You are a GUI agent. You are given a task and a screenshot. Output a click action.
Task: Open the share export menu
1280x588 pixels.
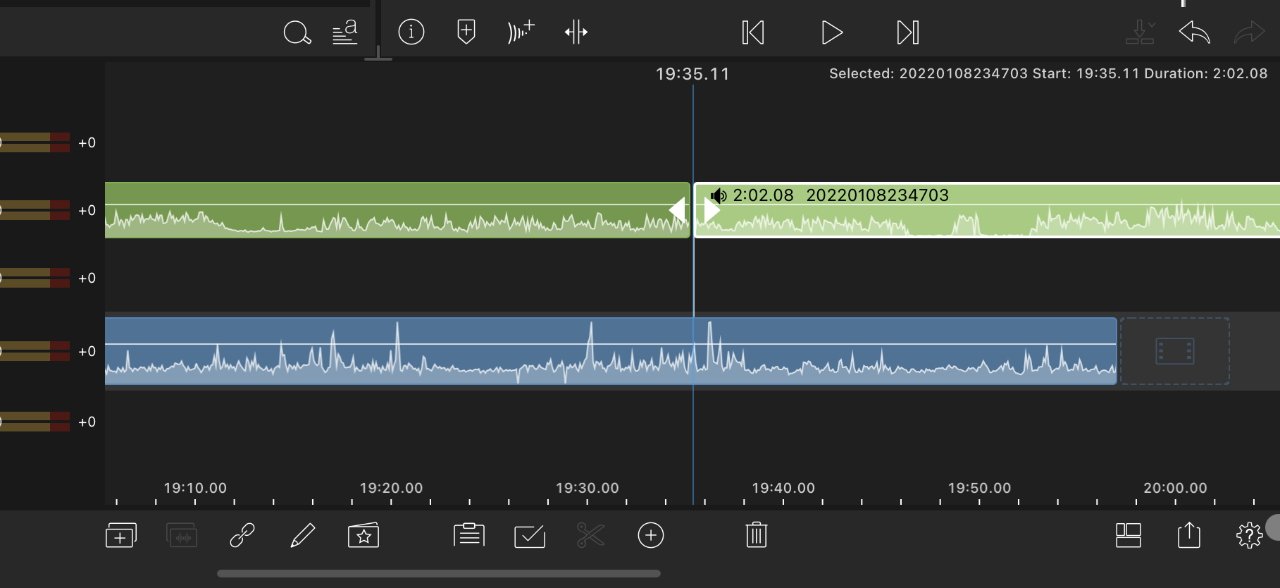coord(1188,535)
